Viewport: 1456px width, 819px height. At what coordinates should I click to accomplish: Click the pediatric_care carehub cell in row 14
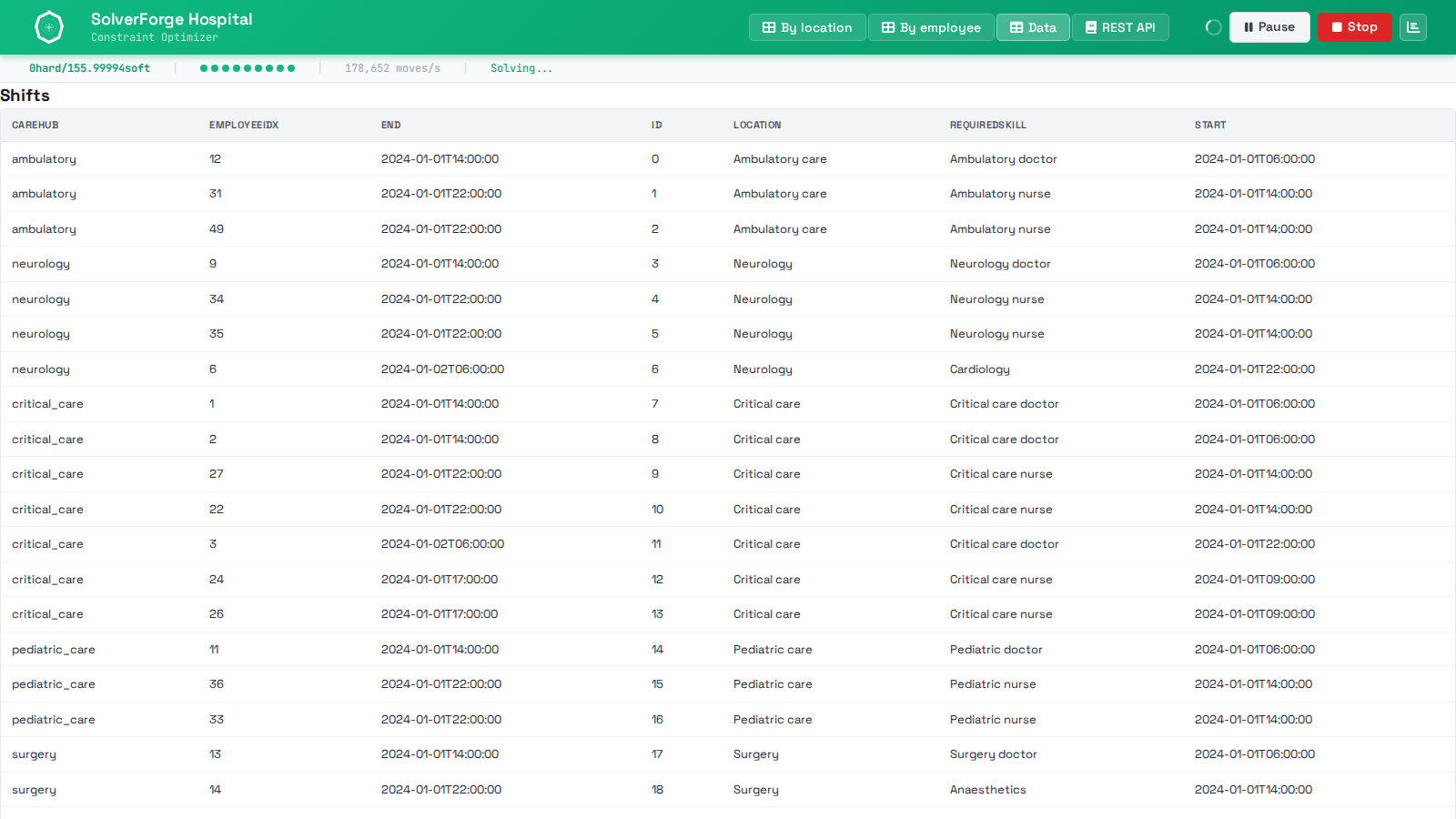54,650
